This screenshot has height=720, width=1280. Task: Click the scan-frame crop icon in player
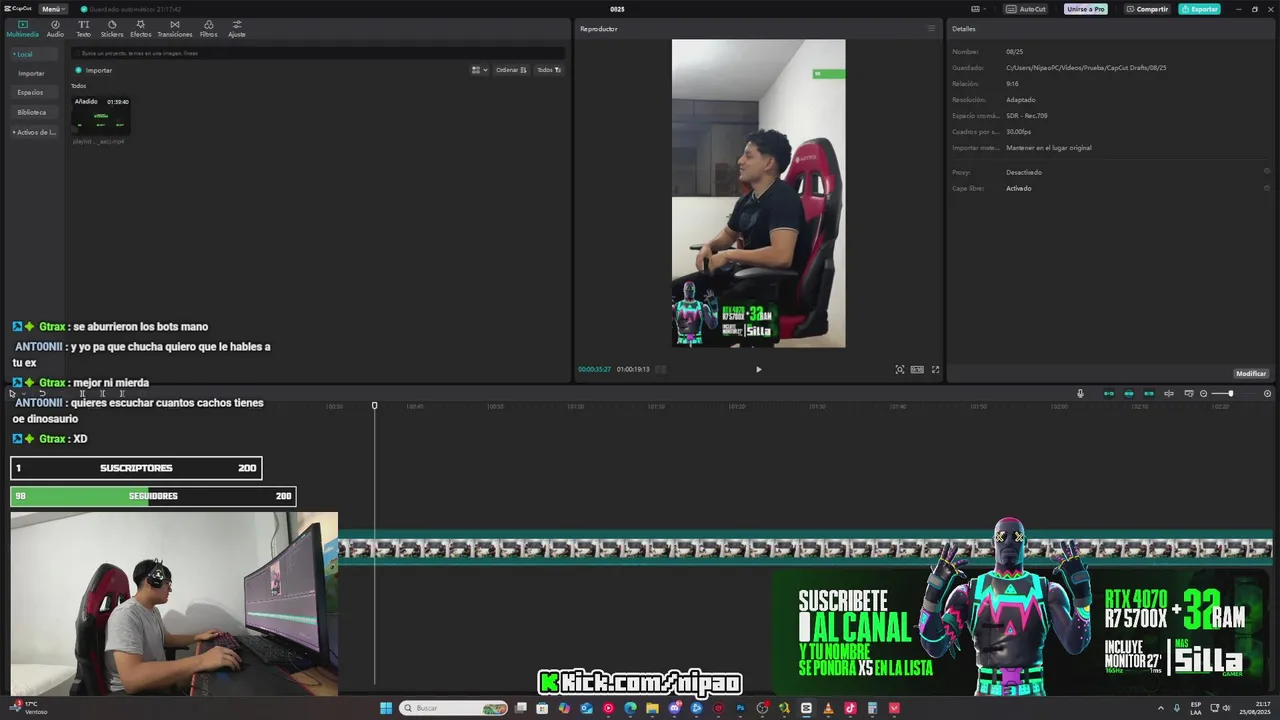[900, 369]
